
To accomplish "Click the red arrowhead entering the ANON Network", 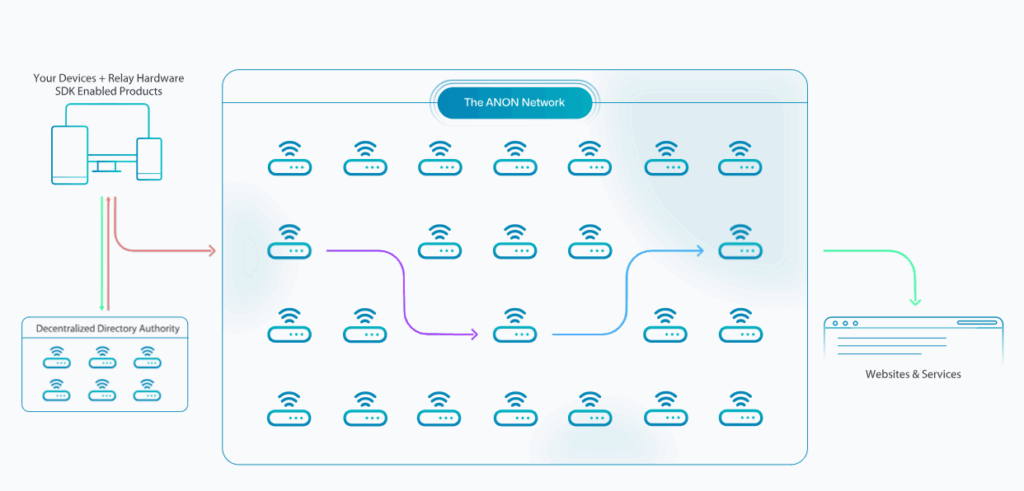I will pos(211,250).
